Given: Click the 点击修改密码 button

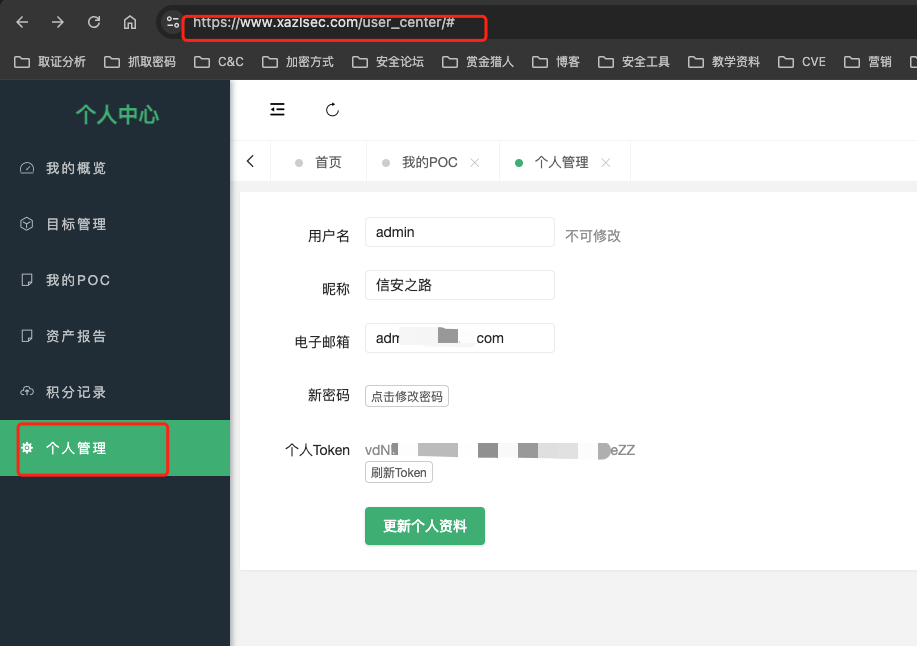Looking at the screenshot, I should (407, 396).
